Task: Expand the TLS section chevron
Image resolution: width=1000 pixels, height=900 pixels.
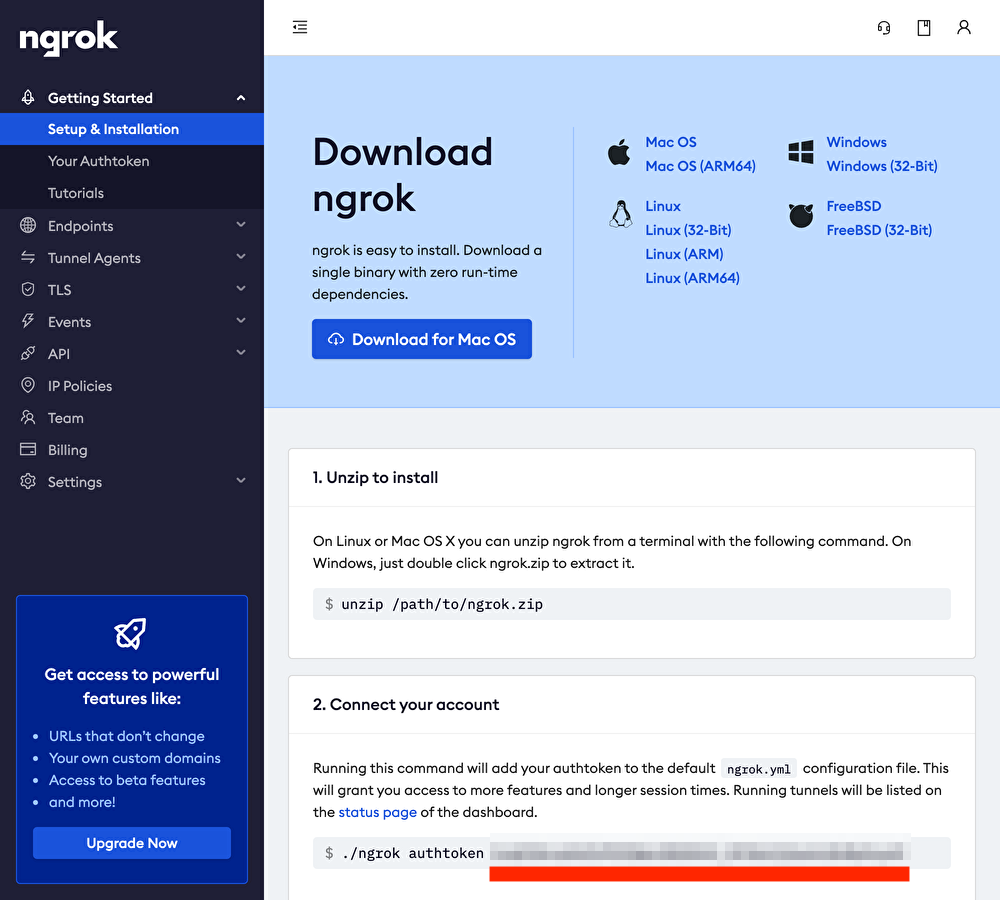Action: (x=240, y=288)
